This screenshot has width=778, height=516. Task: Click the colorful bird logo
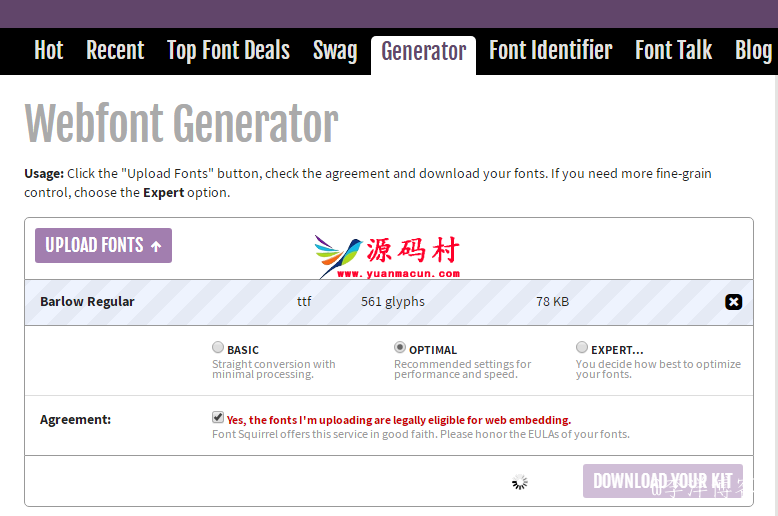click(339, 256)
